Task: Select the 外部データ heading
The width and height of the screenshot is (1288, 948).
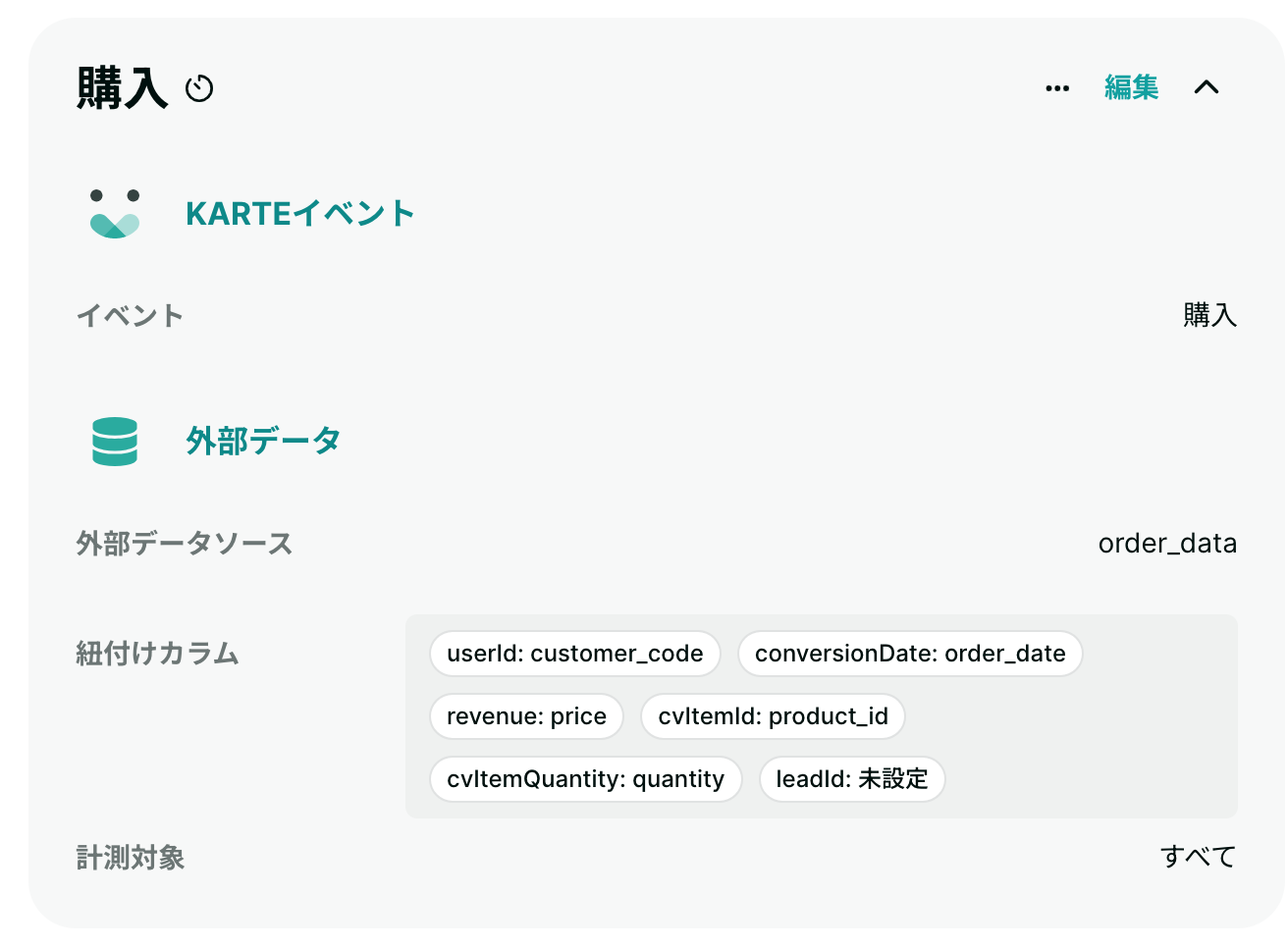Action: click(x=263, y=441)
